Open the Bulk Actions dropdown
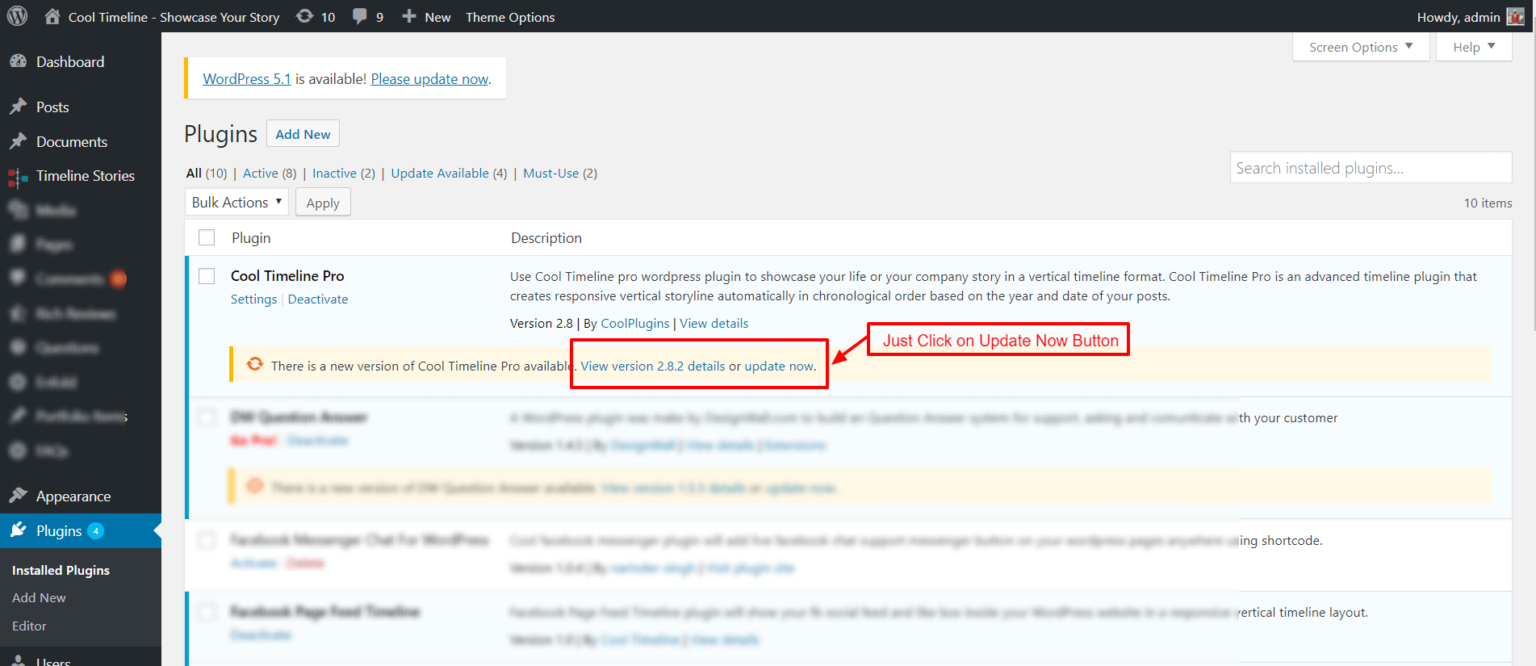Image resolution: width=1536 pixels, height=666 pixels. click(236, 201)
